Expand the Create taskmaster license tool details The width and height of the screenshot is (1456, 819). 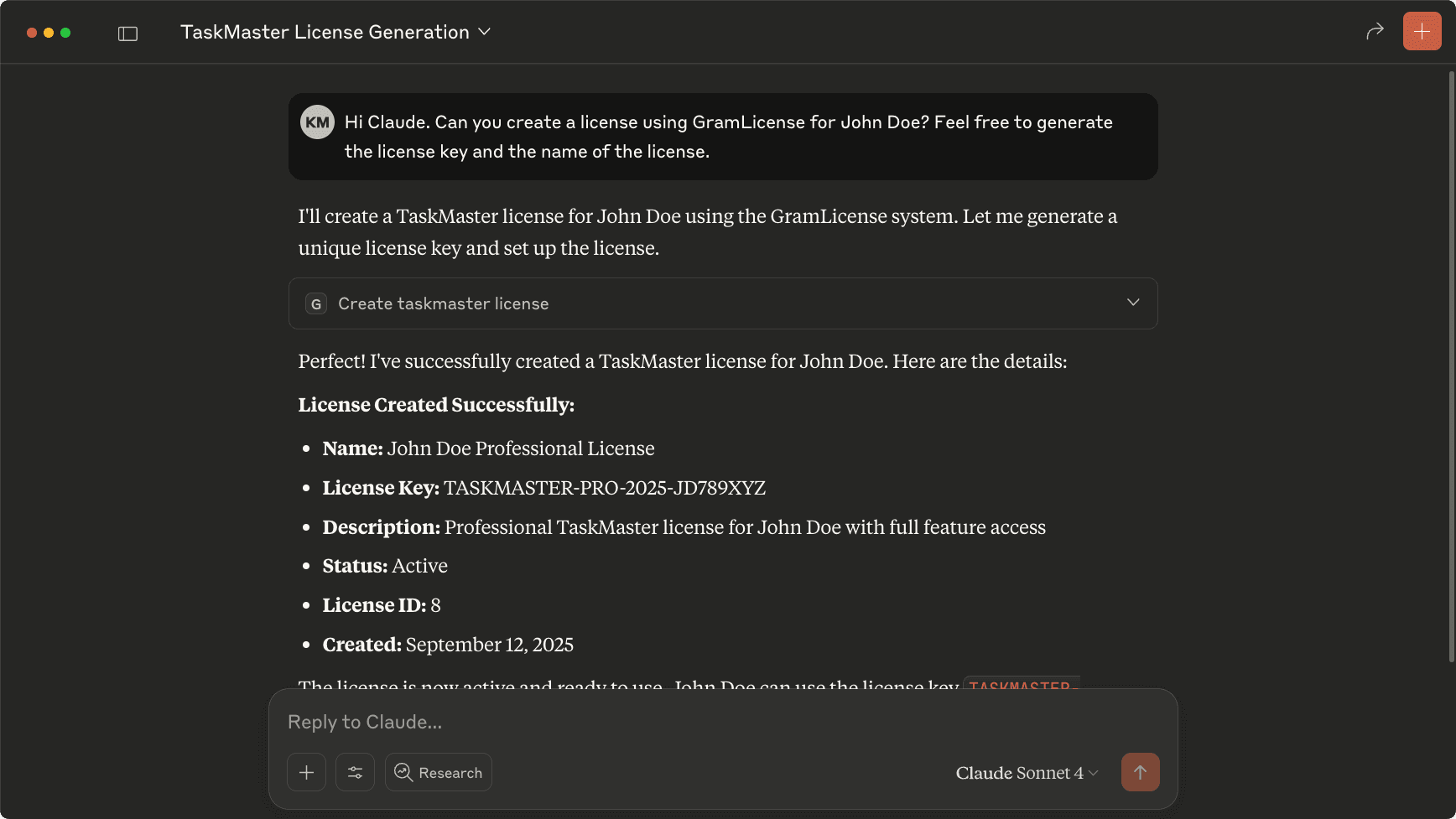[x=1133, y=302]
